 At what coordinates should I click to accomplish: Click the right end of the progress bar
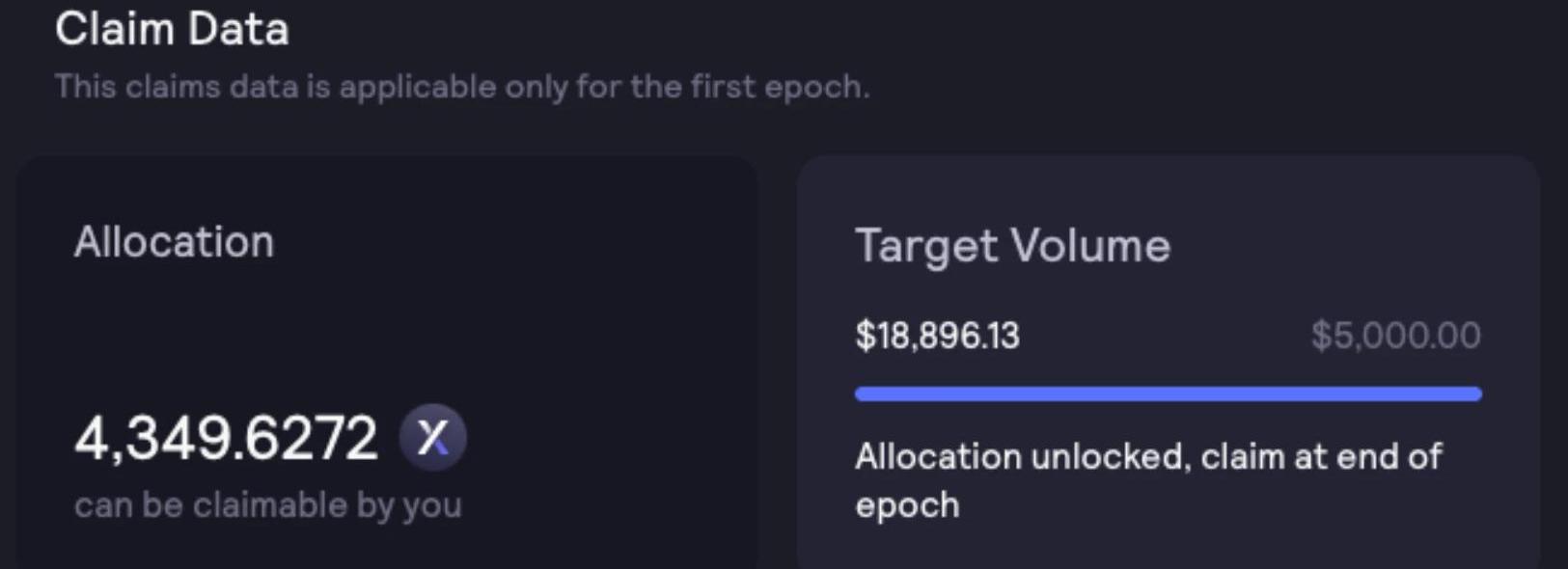[x=1475, y=393]
